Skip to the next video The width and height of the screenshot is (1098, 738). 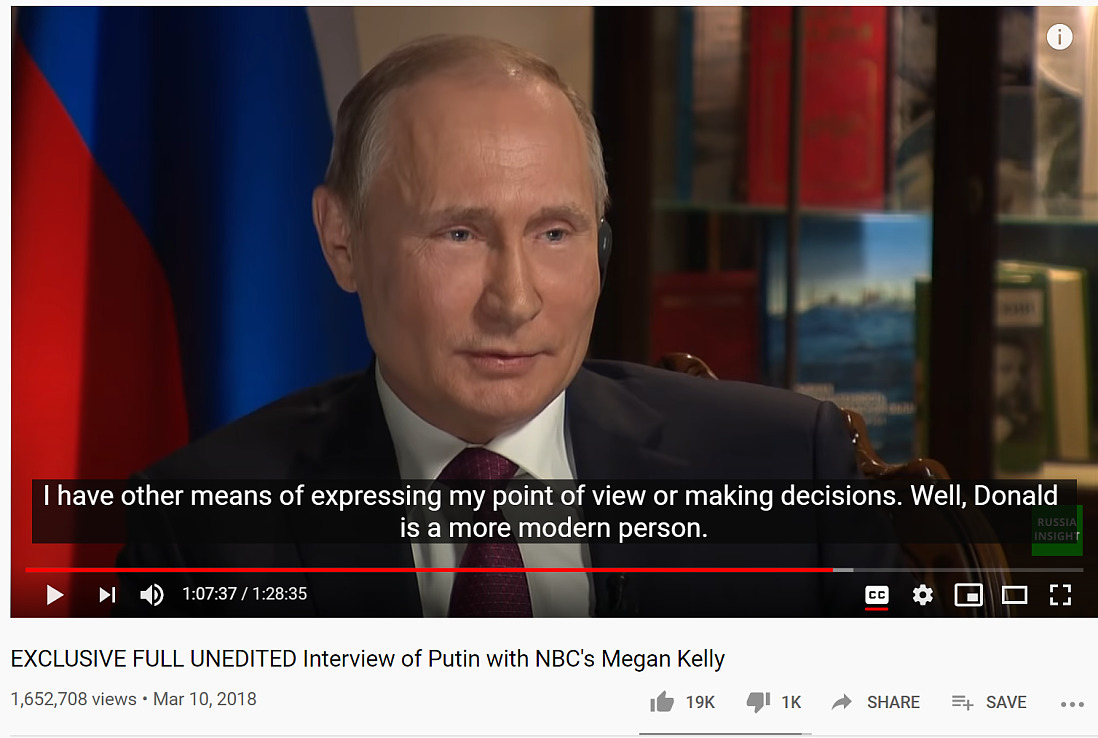click(x=106, y=595)
